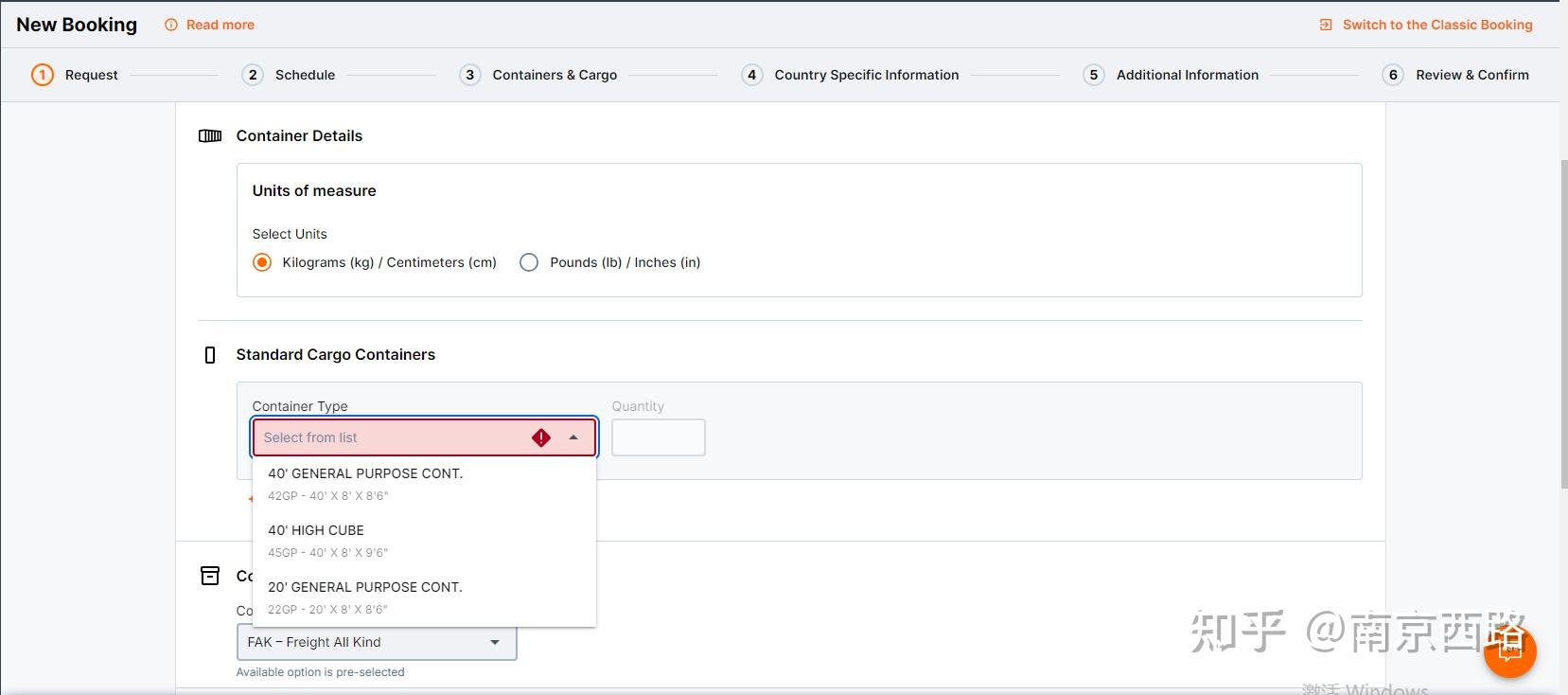Screen dimensions: 1568x695
Task: Choose 40' HIGH CUBE option
Action: click(x=425, y=540)
